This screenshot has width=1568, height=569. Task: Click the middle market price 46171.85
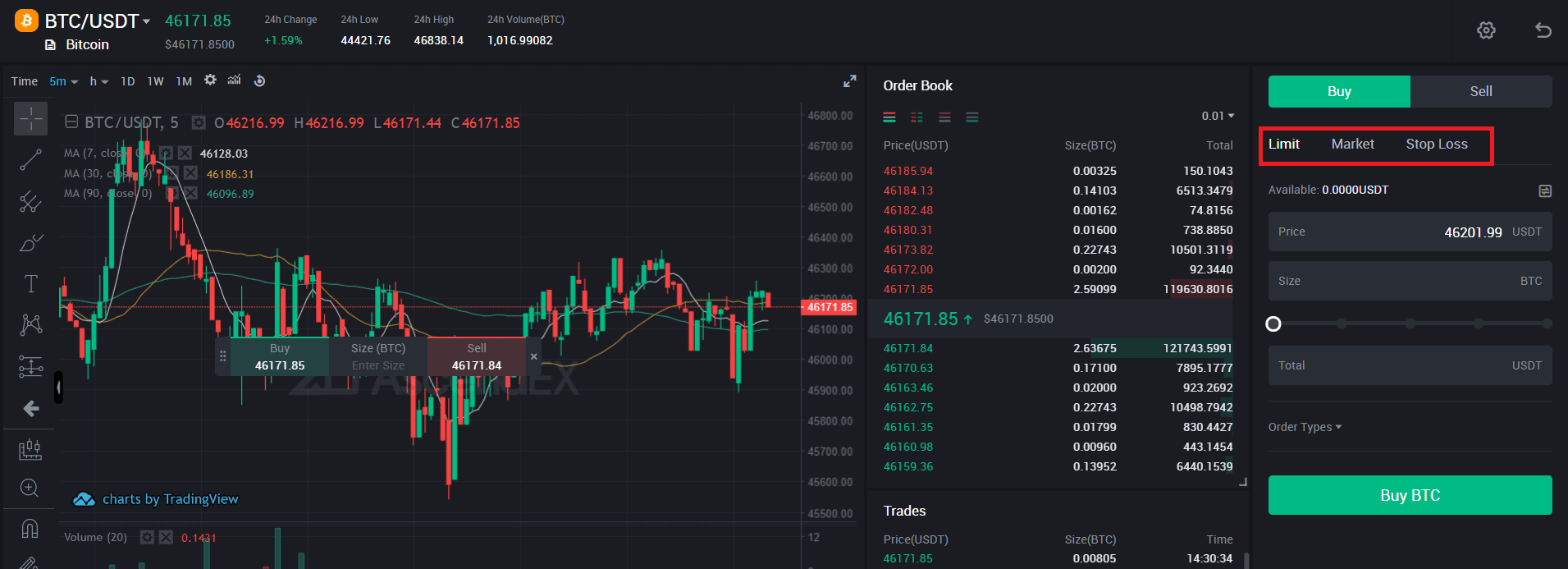click(921, 319)
